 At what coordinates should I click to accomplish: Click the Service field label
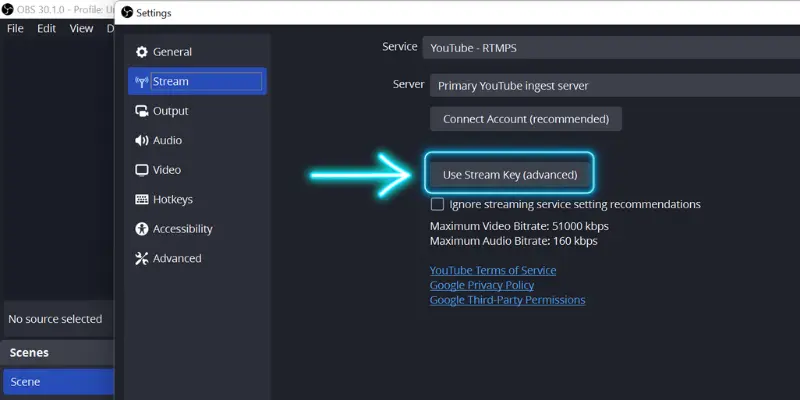(x=399, y=47)
